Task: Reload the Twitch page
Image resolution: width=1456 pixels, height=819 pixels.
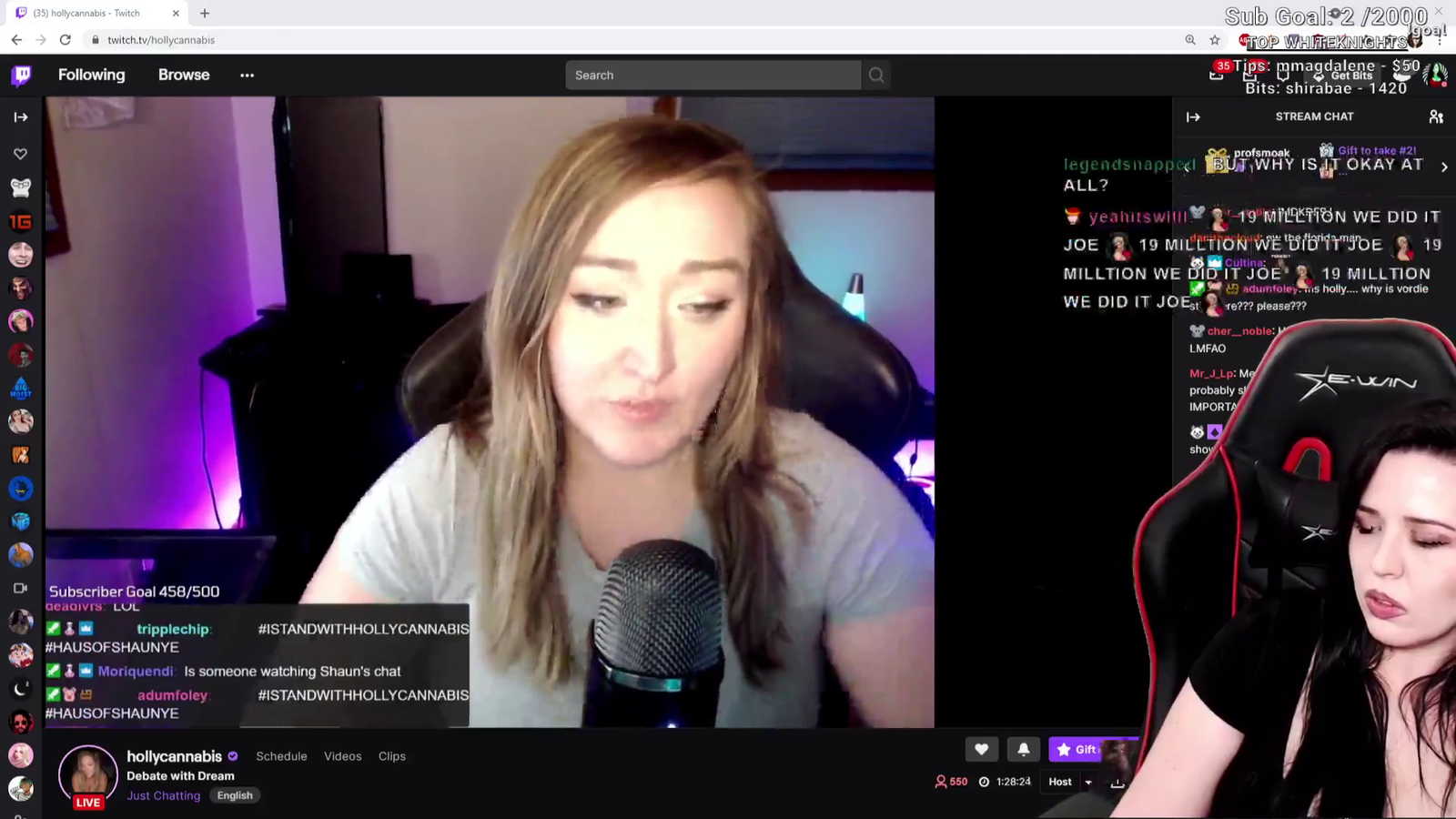Action: click(66, 40)
